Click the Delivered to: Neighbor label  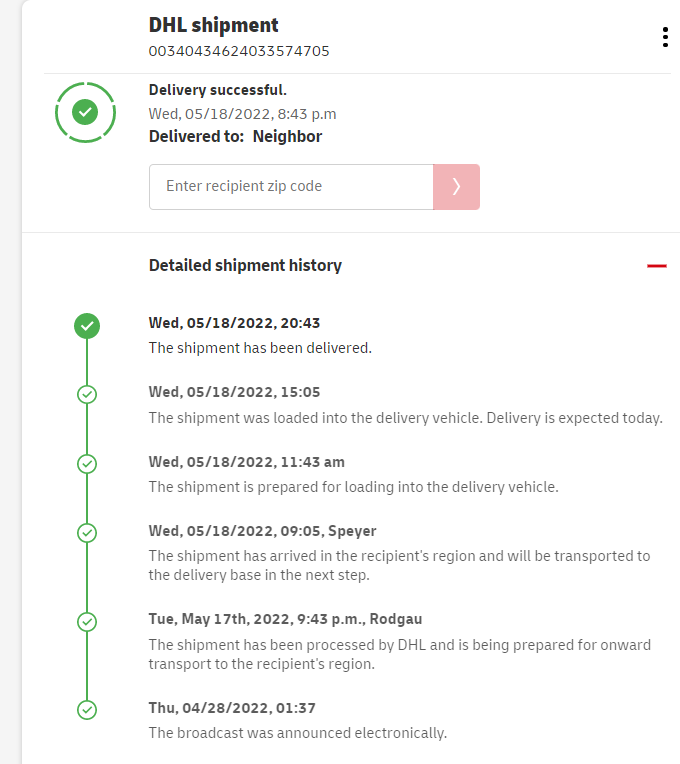coord(235,136)
